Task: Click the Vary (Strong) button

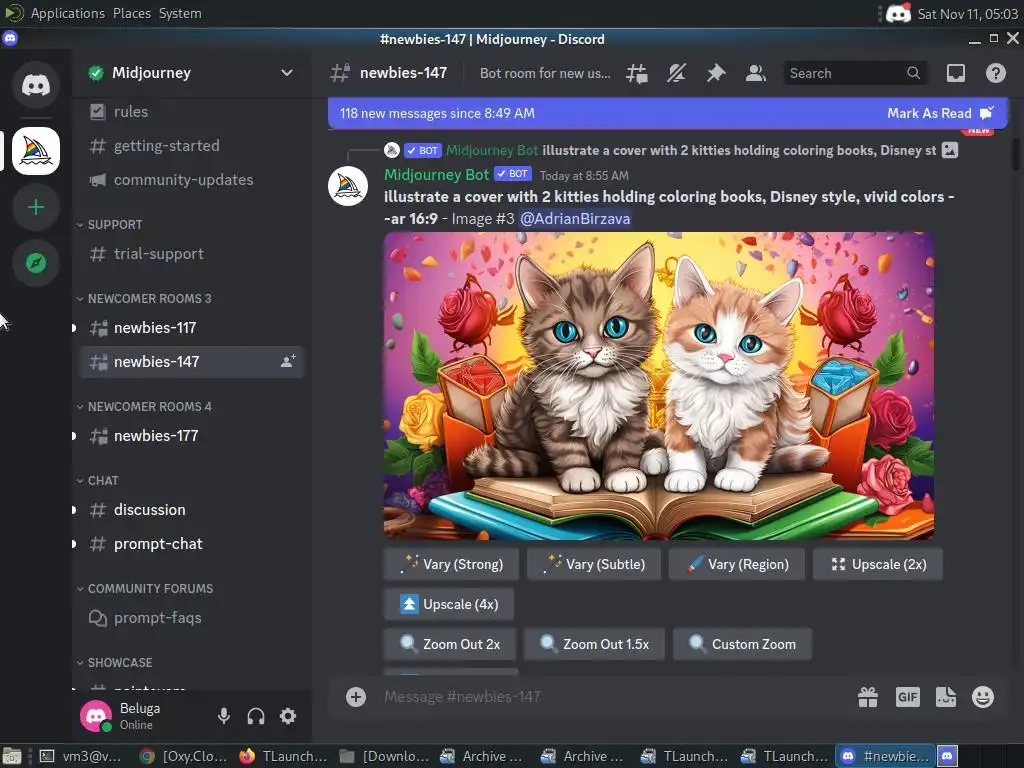Action: pos(451,564)
